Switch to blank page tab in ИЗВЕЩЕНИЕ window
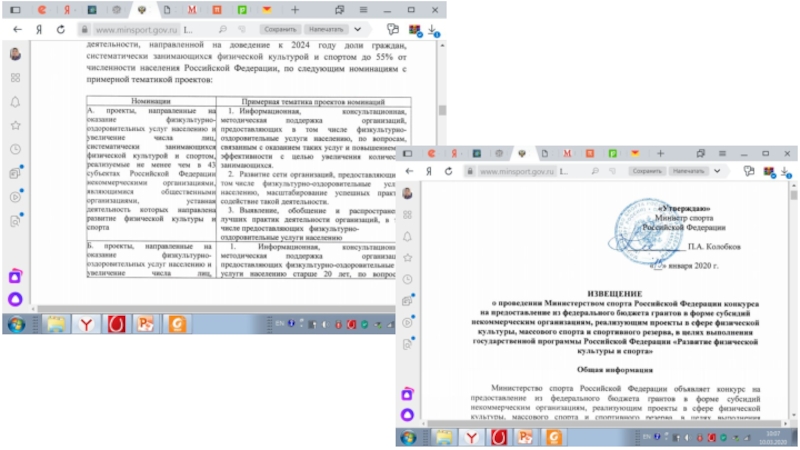 pos(544,153)
